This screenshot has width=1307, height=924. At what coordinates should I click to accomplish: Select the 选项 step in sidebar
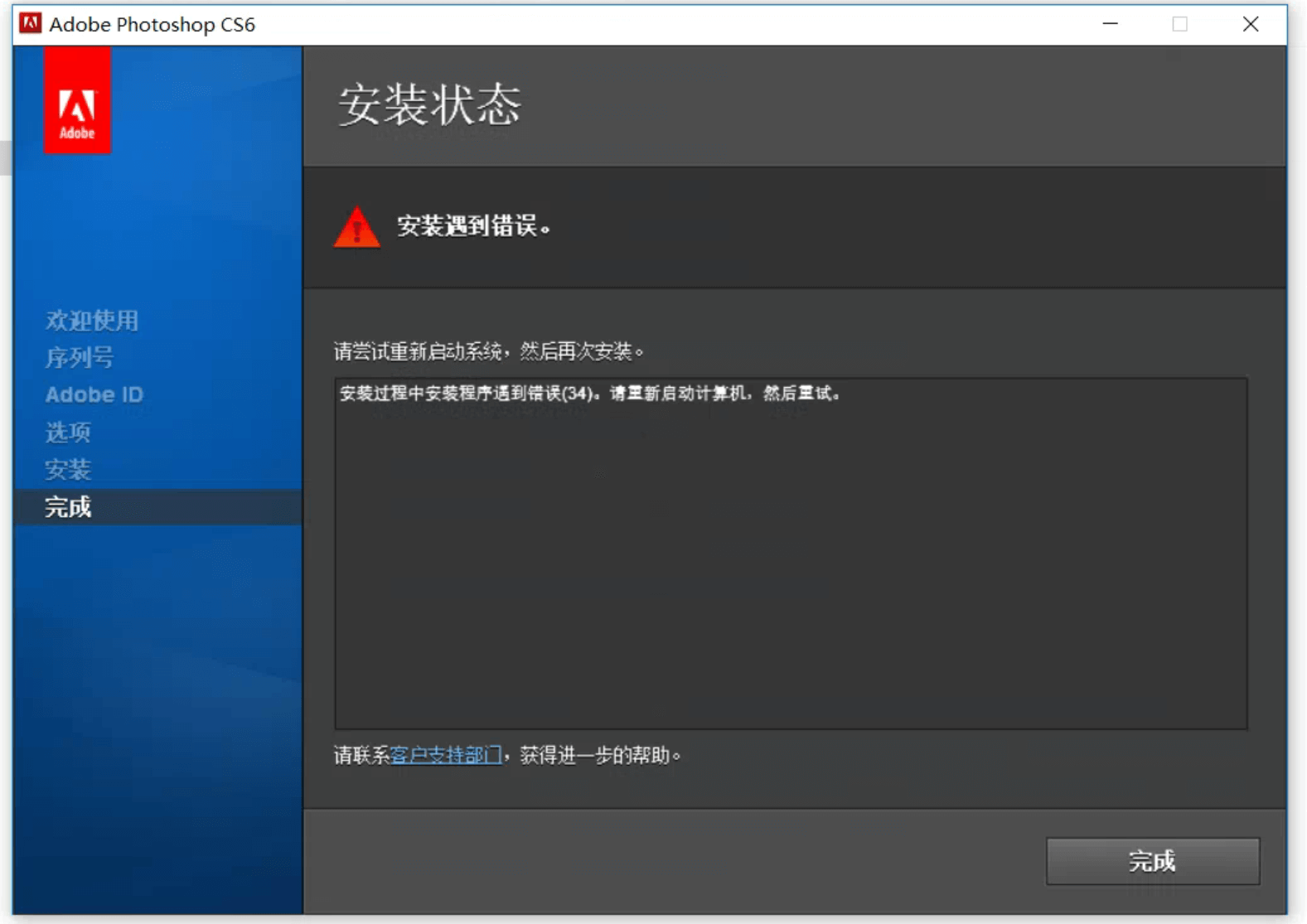[68, 433]
